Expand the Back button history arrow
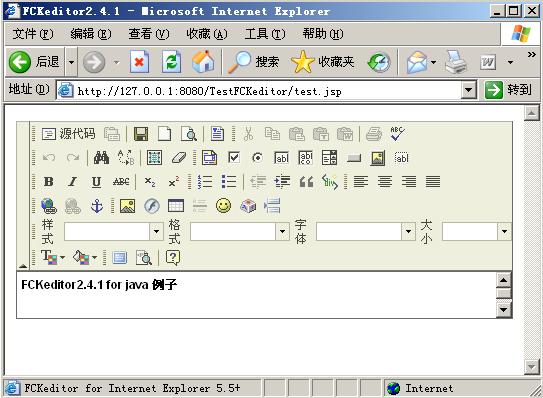This screenshot has width=543, height=398. click(x=71, y=62)
